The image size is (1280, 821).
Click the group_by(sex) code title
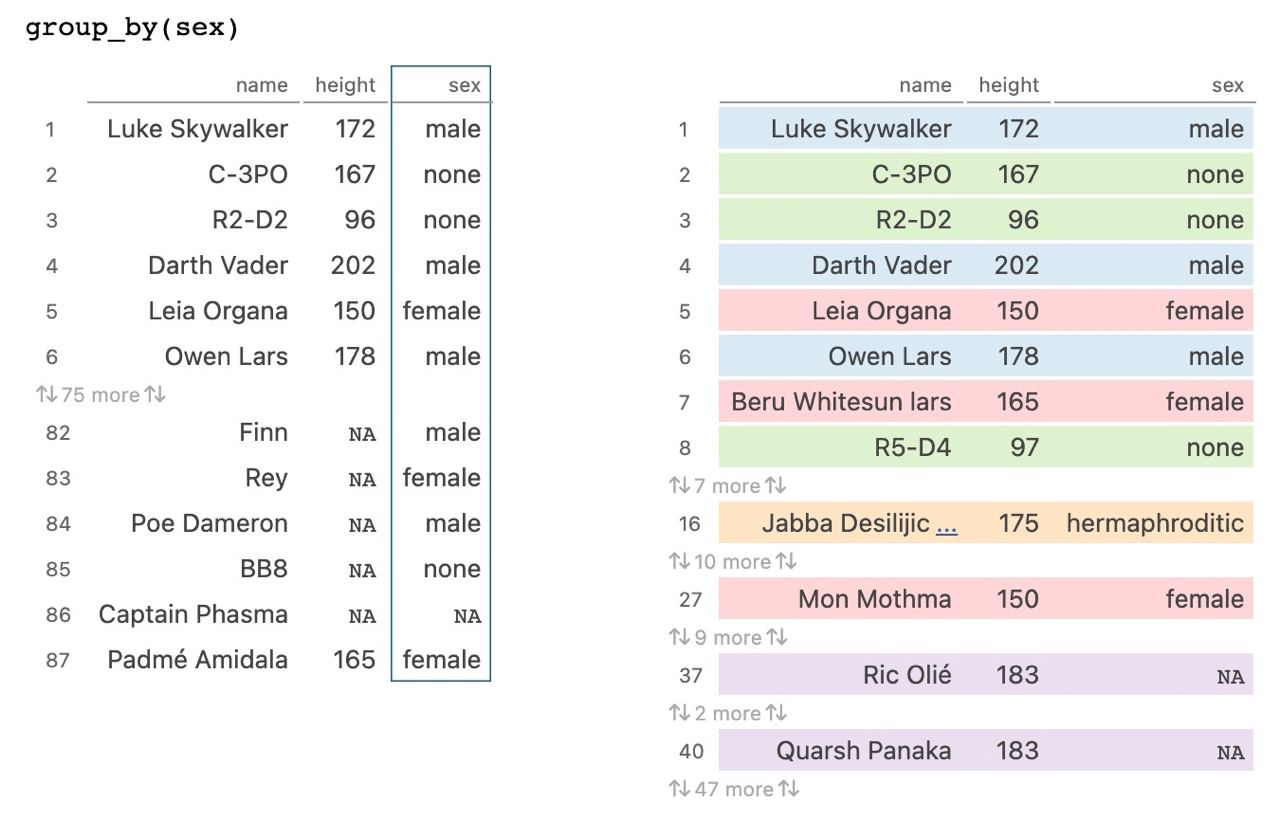click(133, 27)
